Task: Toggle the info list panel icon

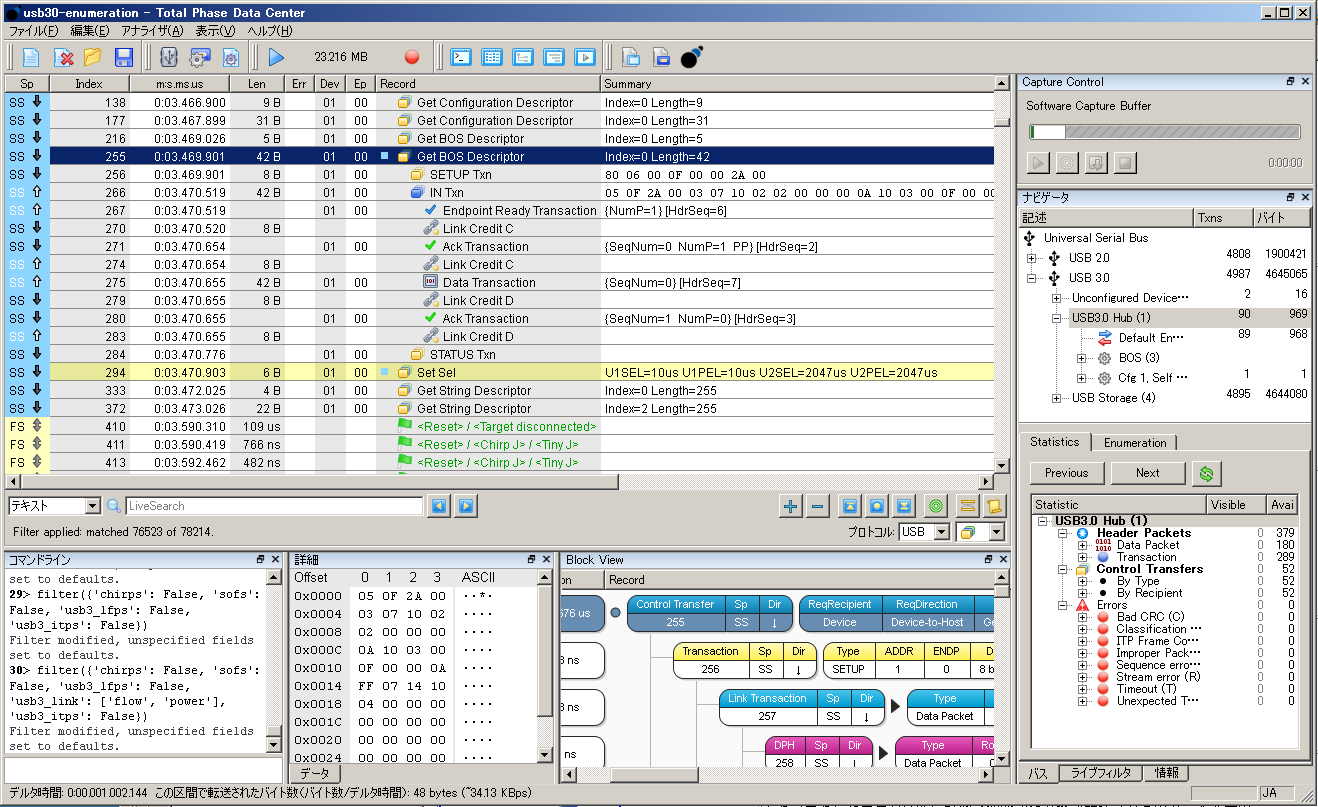Action: pos(554,57)
